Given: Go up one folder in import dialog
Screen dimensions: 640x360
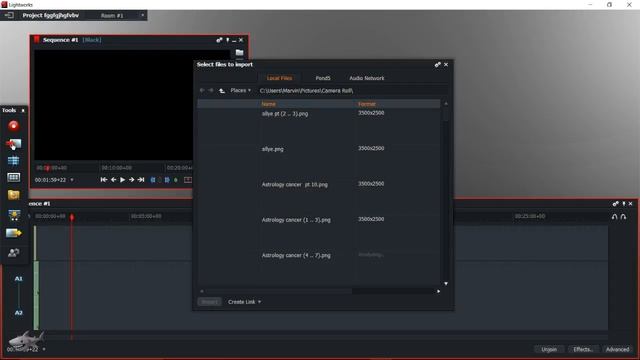Looking at the screenshot, I should pos(222,91).
